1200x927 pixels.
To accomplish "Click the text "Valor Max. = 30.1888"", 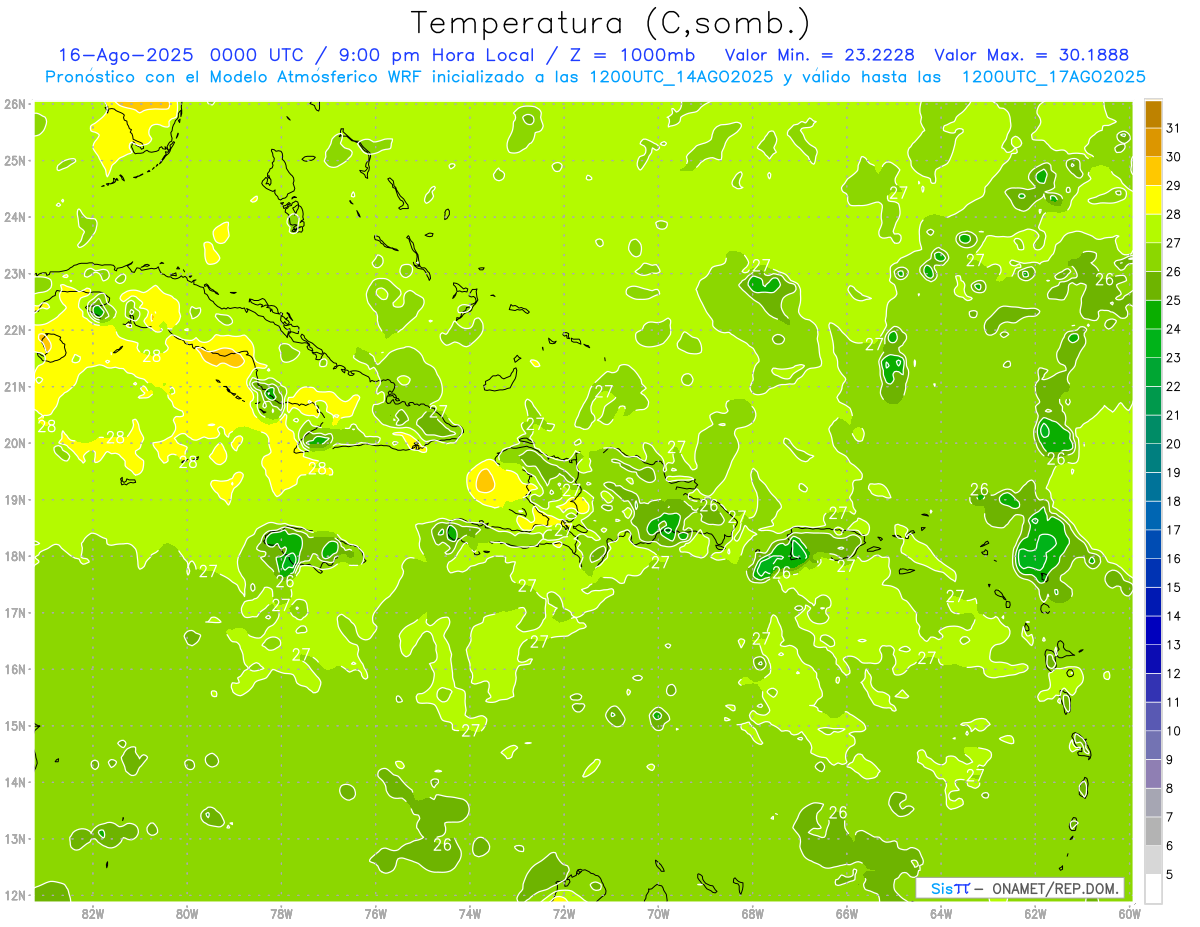I will [1031, 55].
